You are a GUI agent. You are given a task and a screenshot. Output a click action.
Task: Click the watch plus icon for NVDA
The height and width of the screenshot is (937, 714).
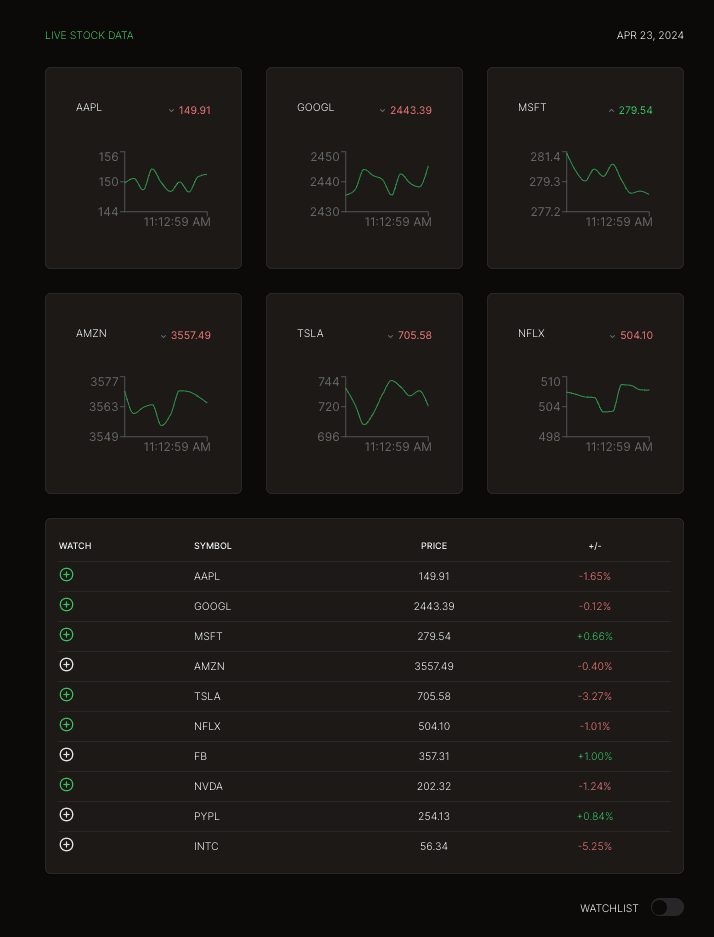tap(67, 785)
